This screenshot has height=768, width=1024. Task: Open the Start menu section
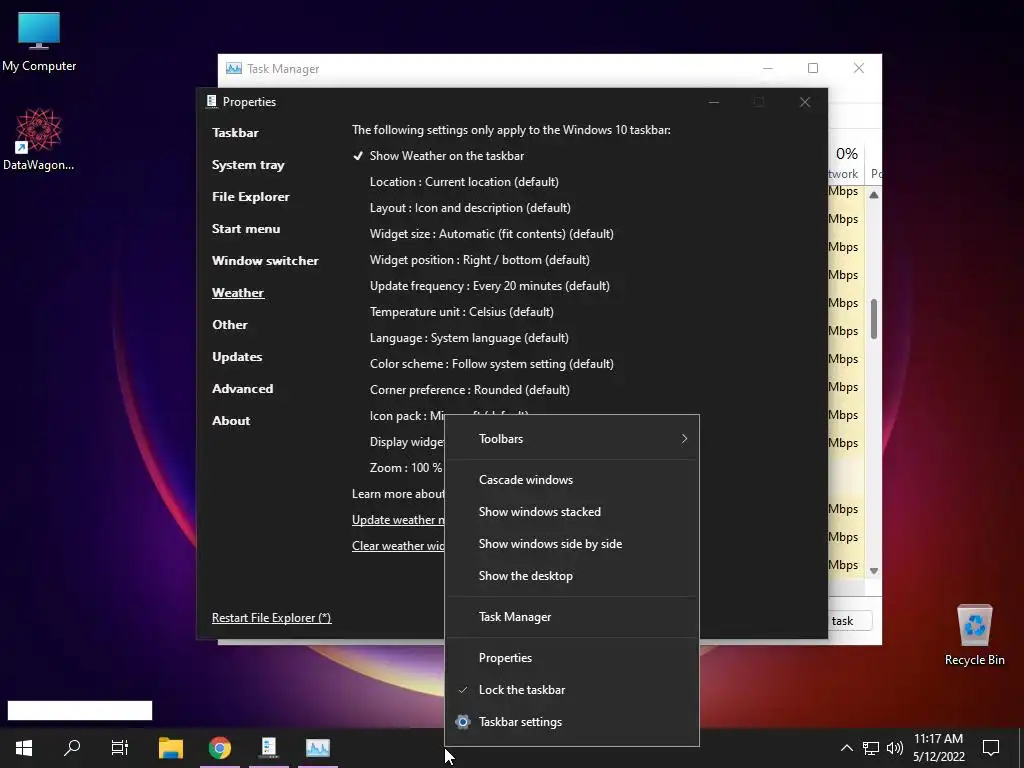(246, 229)
